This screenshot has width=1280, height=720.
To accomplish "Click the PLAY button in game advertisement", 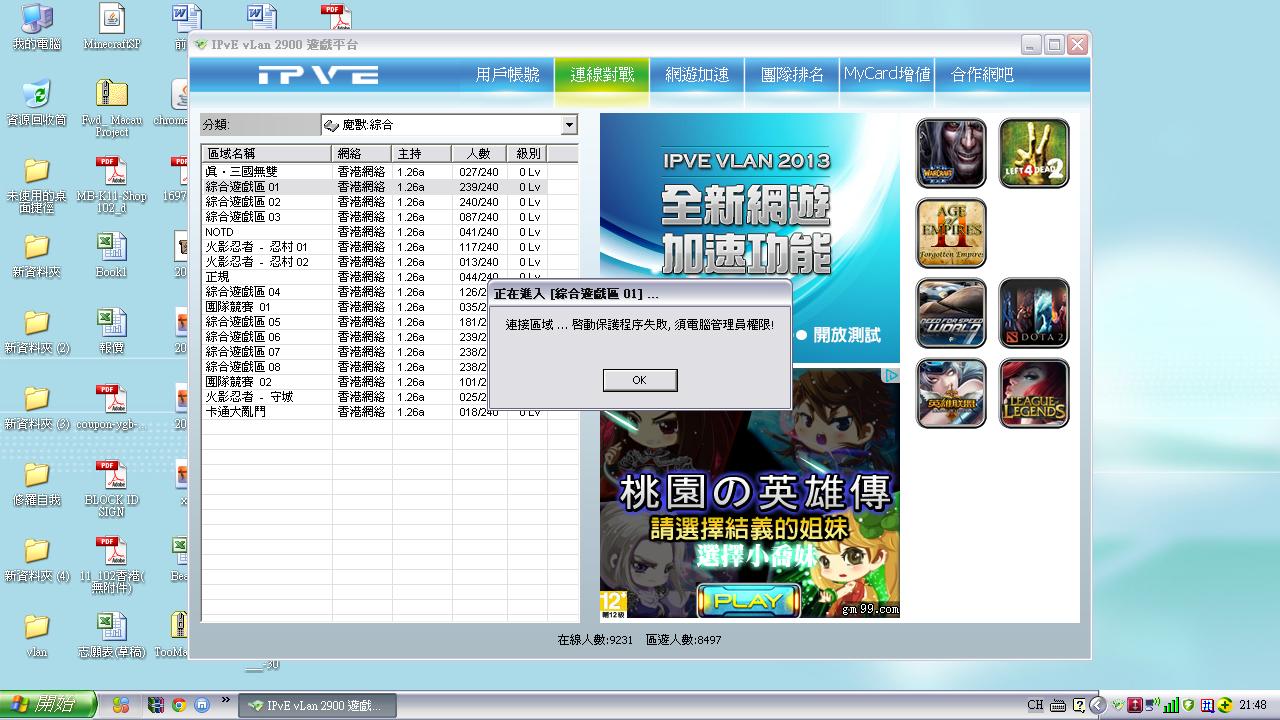I will [x=748, y=600].
